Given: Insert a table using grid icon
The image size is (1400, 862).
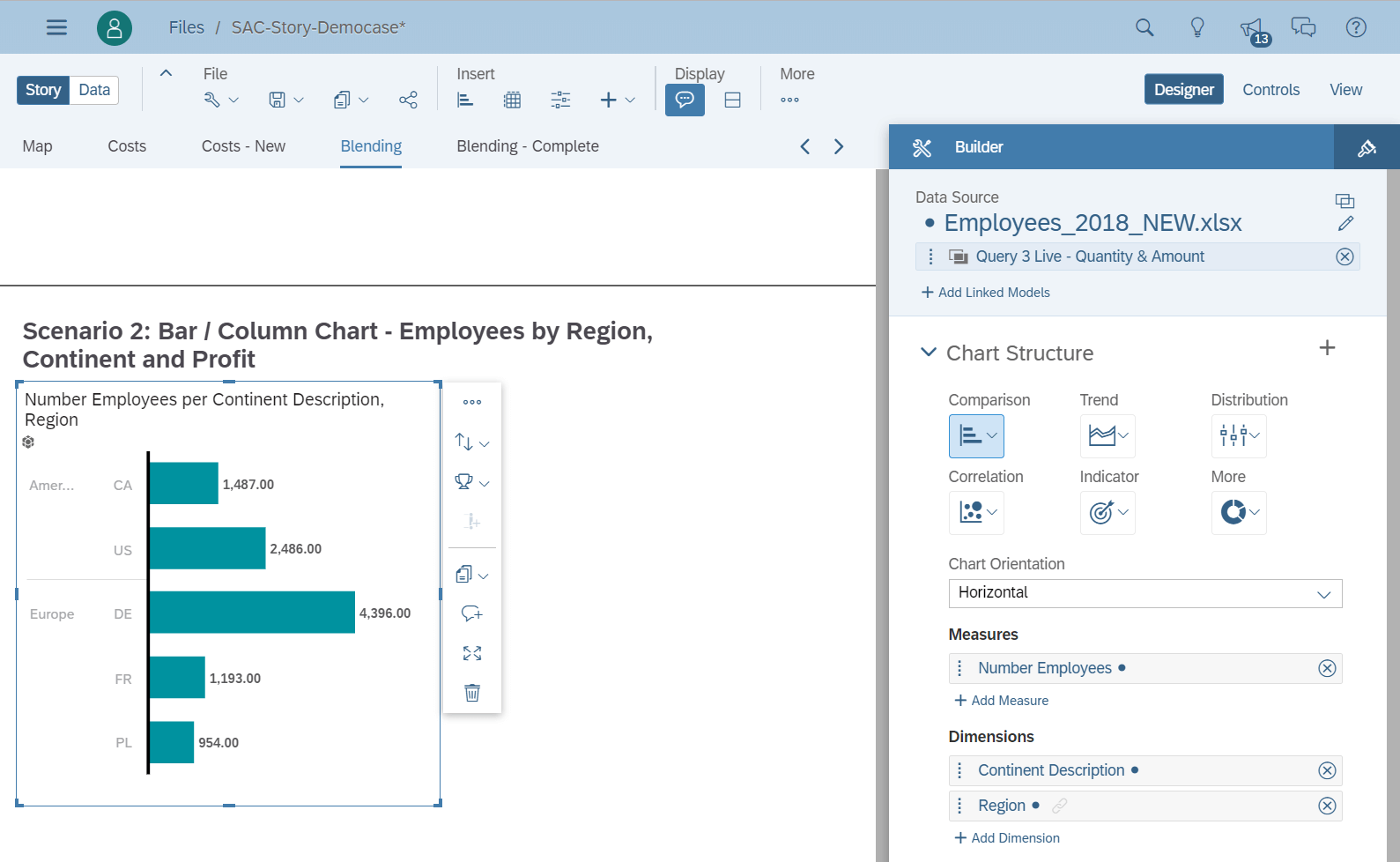Looking at the screenshot, I should point(512,100).
